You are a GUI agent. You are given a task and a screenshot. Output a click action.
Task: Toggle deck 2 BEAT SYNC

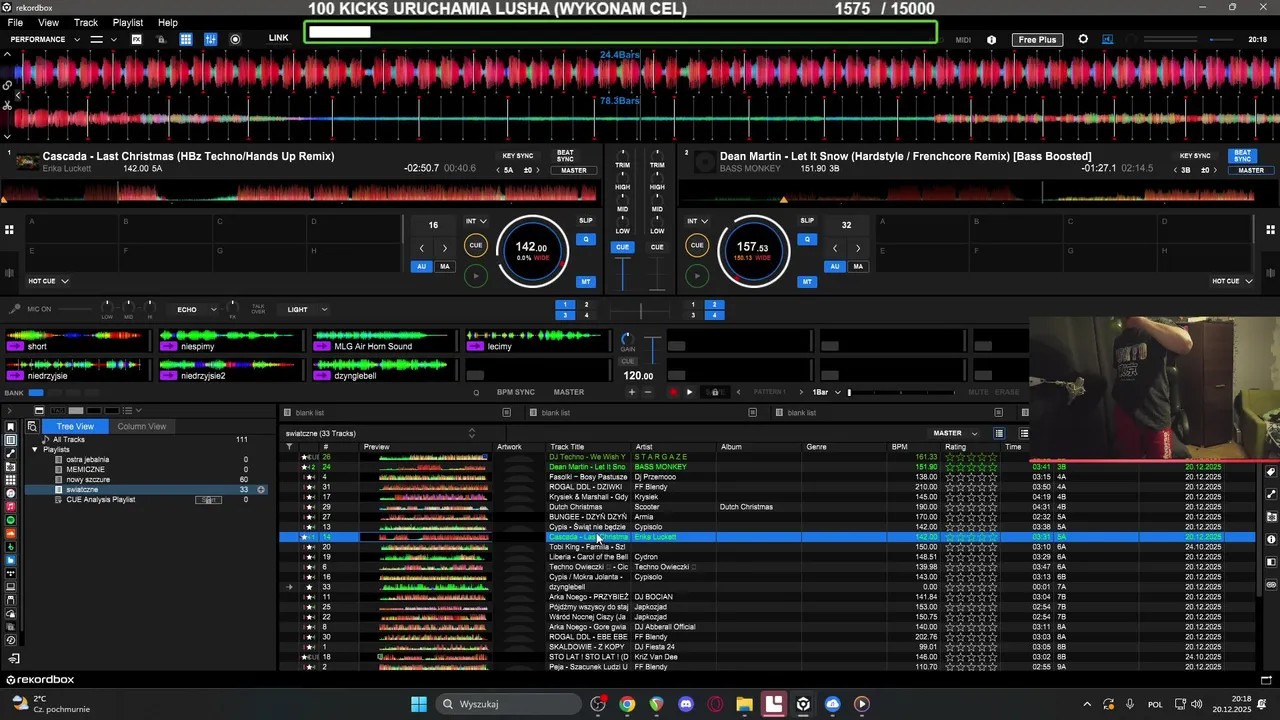point(1243,156)
